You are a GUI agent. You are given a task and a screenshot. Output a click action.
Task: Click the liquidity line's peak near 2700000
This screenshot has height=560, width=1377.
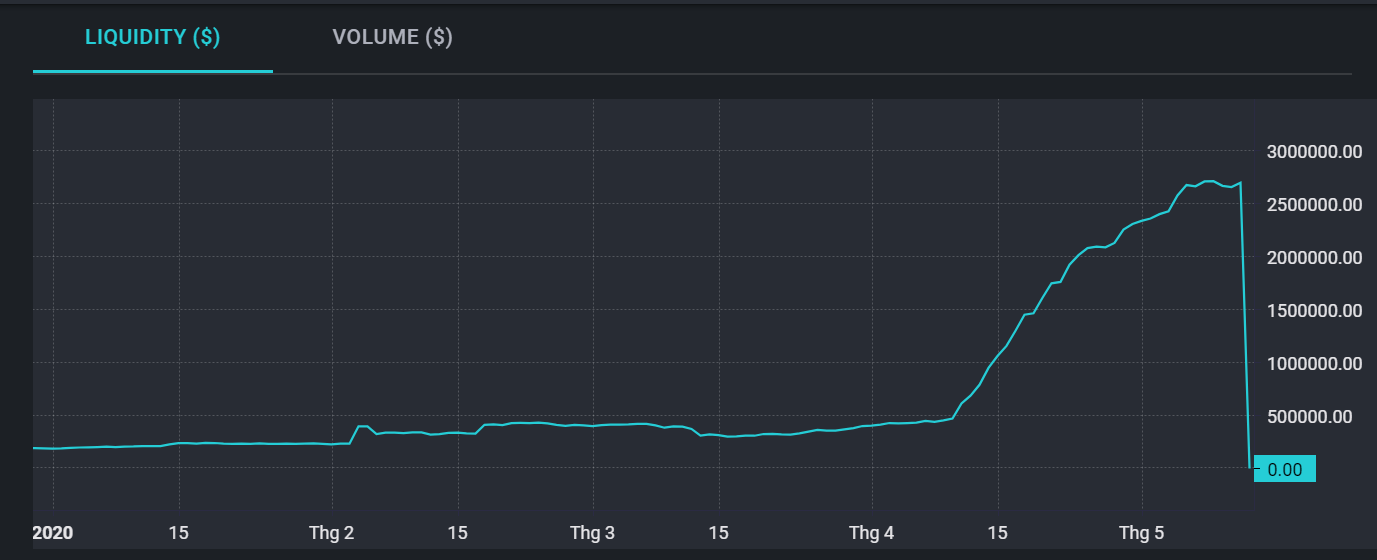point(1210,181)
